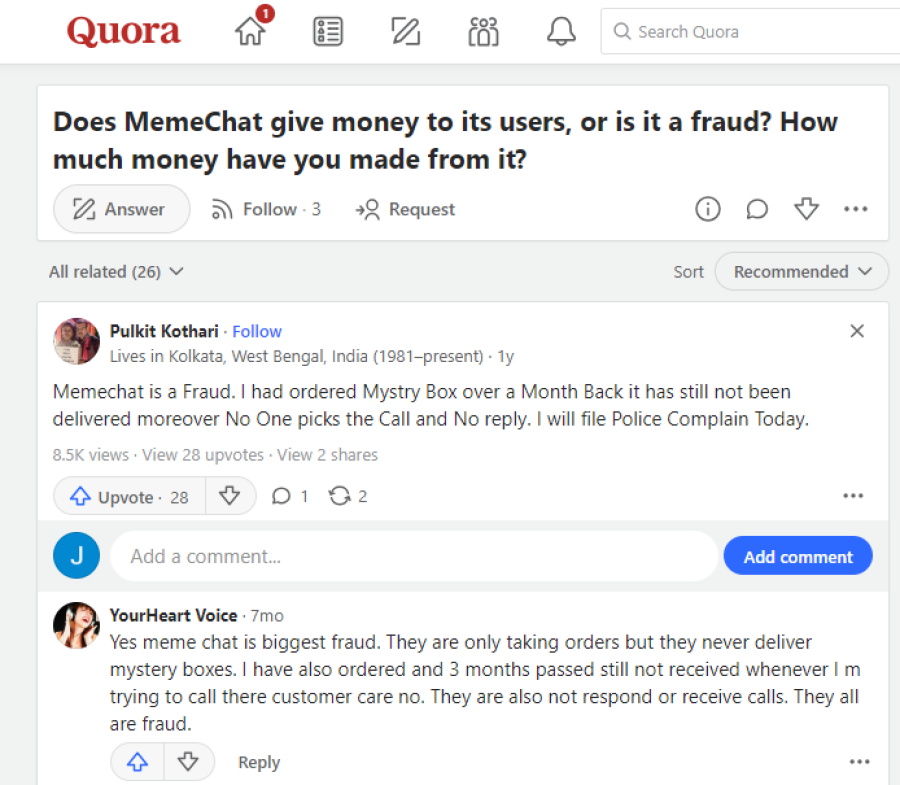Open the Quora logo homepage link

[123, 31]
